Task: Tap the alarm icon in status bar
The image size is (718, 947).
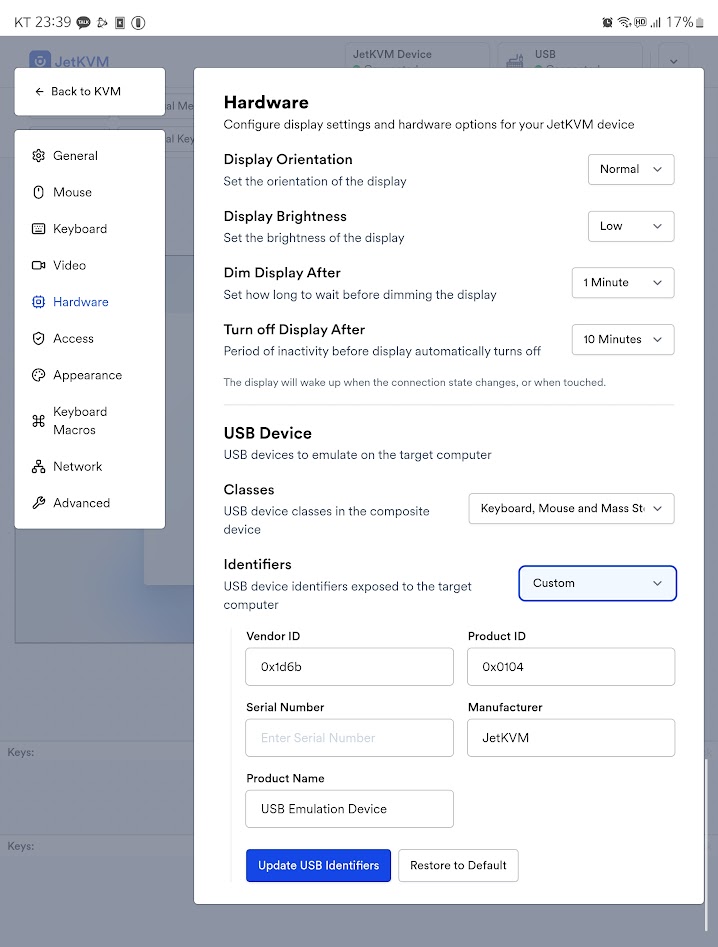Action: pyautogui.click(x=607, y=23)
